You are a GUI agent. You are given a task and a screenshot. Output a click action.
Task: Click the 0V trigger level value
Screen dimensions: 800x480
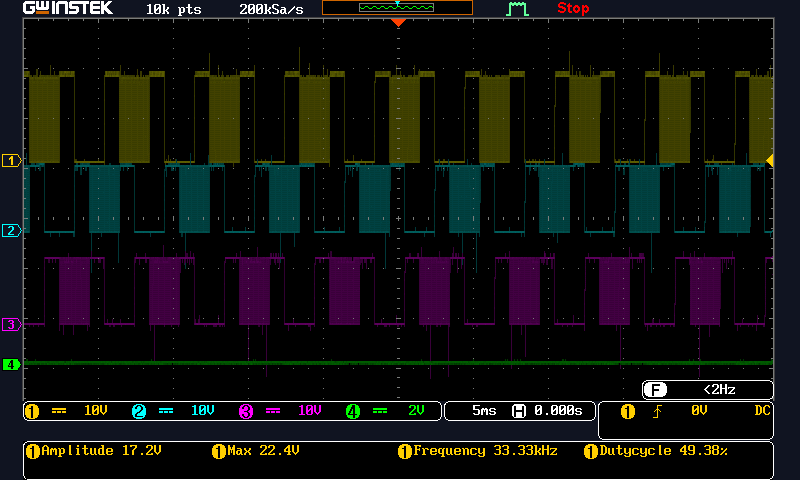699,410
